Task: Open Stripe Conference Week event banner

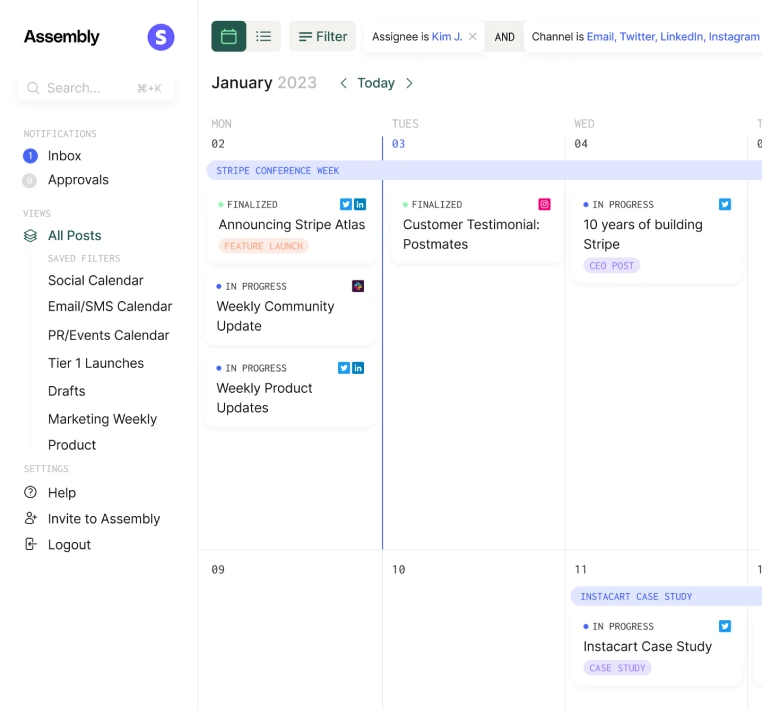Action: 484,171
